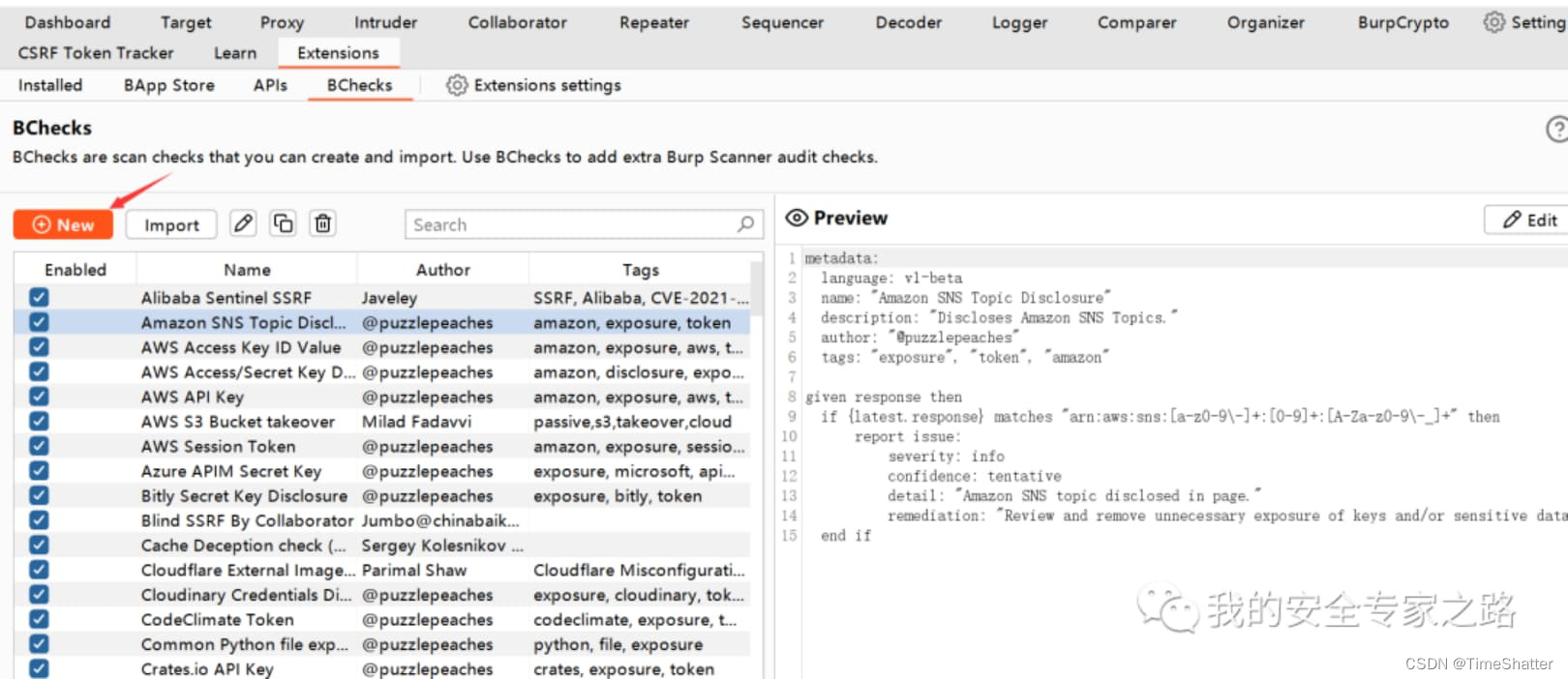Open the Collaborator tab
The image size is (1568, 679).
pos(518,22)
